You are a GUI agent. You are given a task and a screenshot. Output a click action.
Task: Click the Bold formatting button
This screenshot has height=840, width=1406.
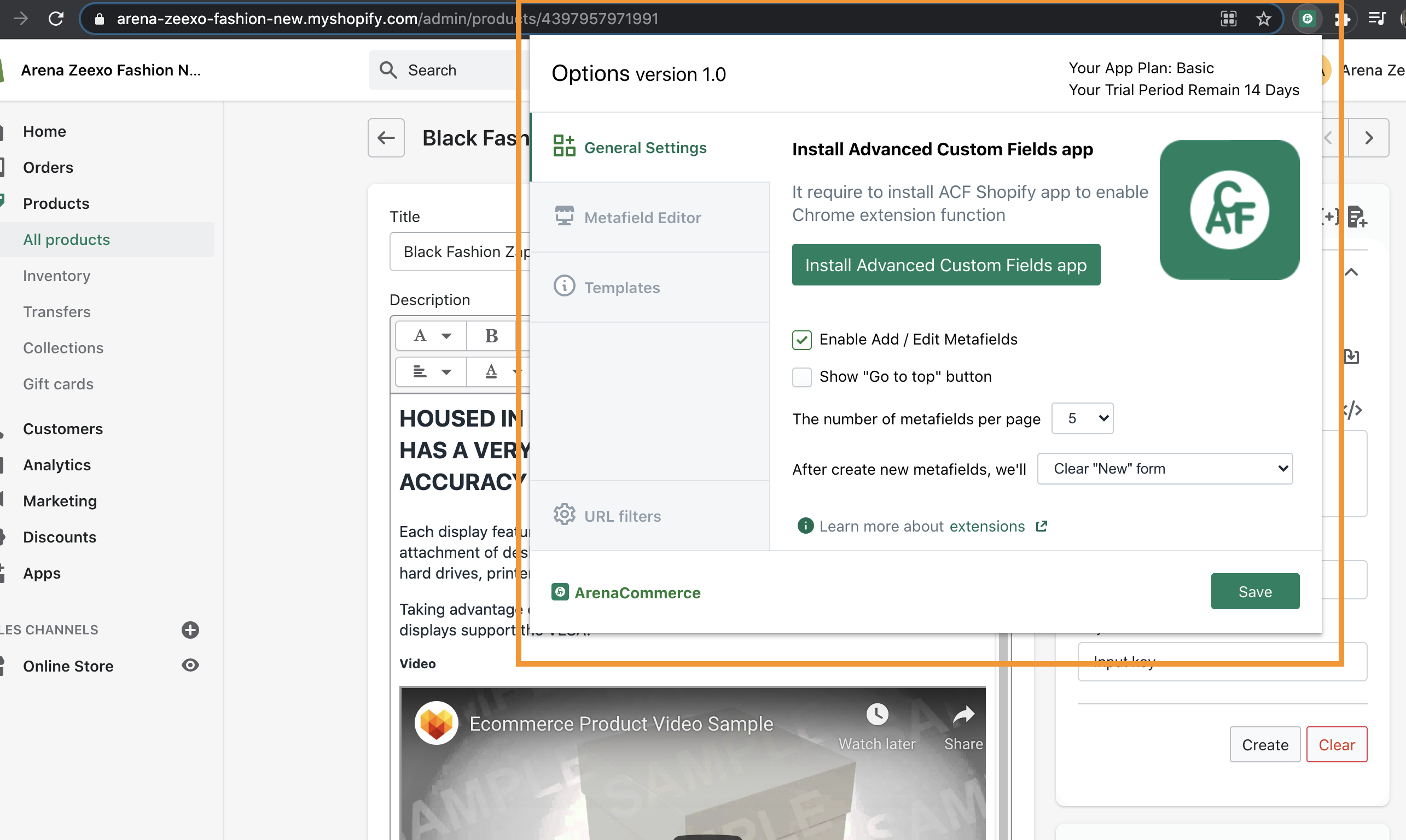coord(491,336)
